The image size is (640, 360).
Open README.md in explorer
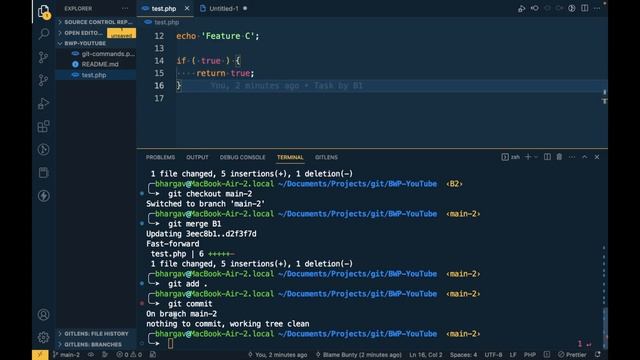point(96,64)
